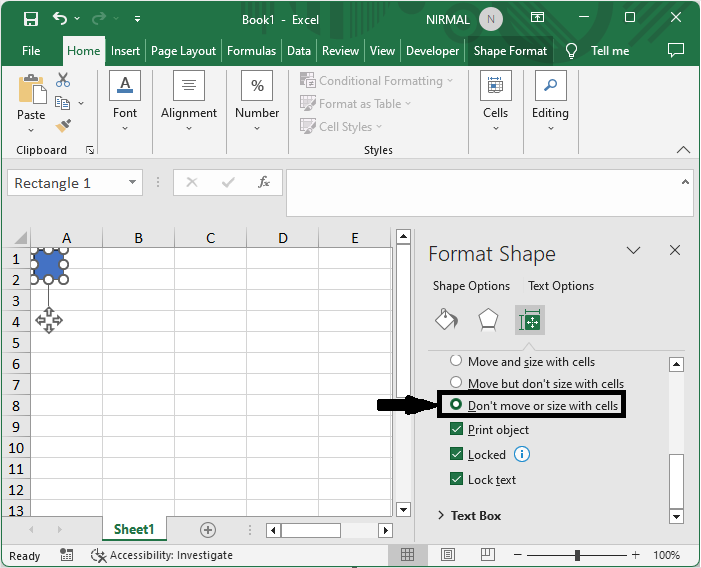Viewport: 701px width, 568px height.
Task: Add a new sheet with plus icon
Action: 208,530
